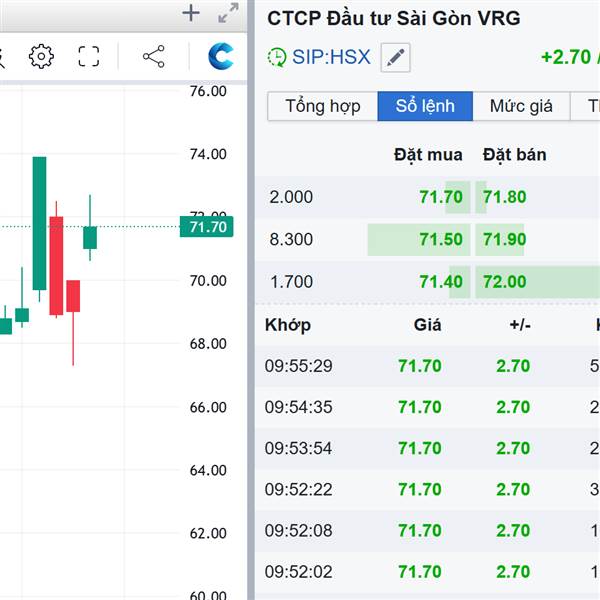Click the Đặt mua column header
This screenshot has width=600, height=600.
tap(428, 155)
